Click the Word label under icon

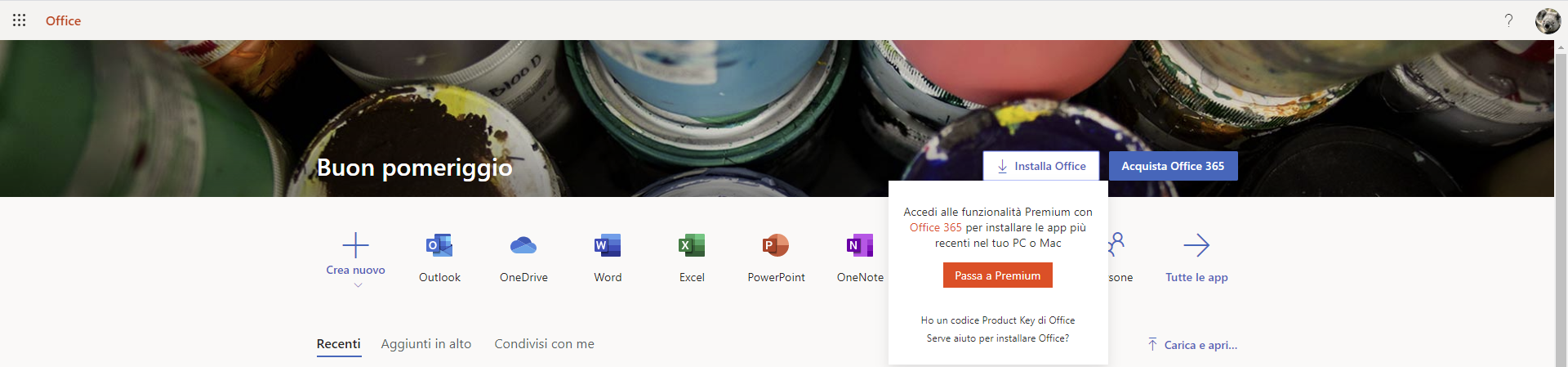point(608,277)
